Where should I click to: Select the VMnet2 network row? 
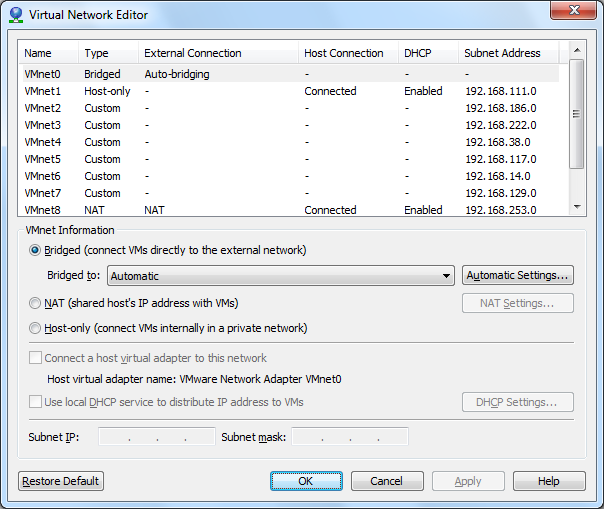(x=291, y=108)
